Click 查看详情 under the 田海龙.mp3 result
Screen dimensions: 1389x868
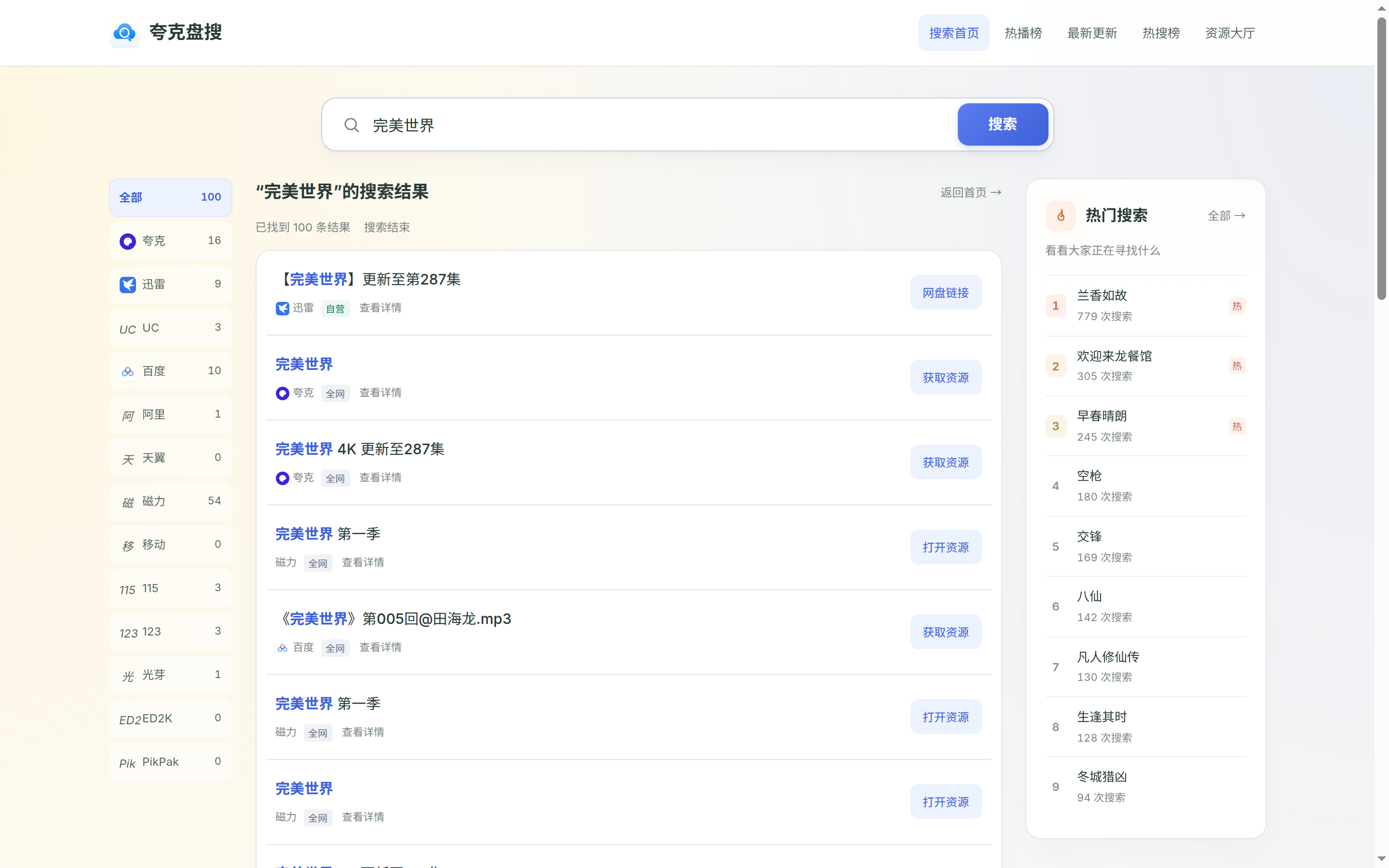[380, 648]
